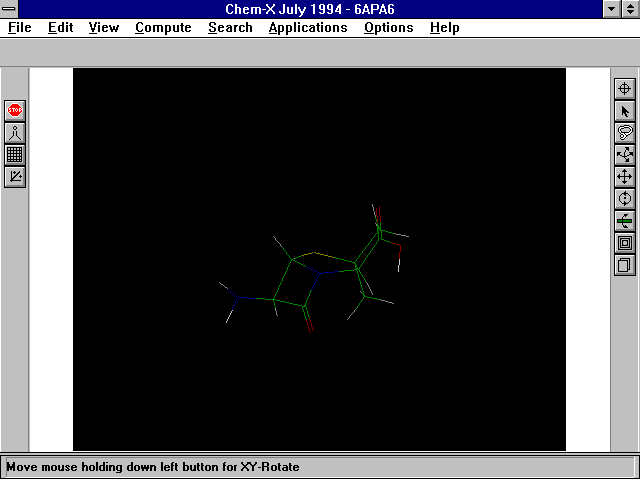Select the molecule structure builder icon
This screenshot has width=640, height=480.
coord(14,132)
